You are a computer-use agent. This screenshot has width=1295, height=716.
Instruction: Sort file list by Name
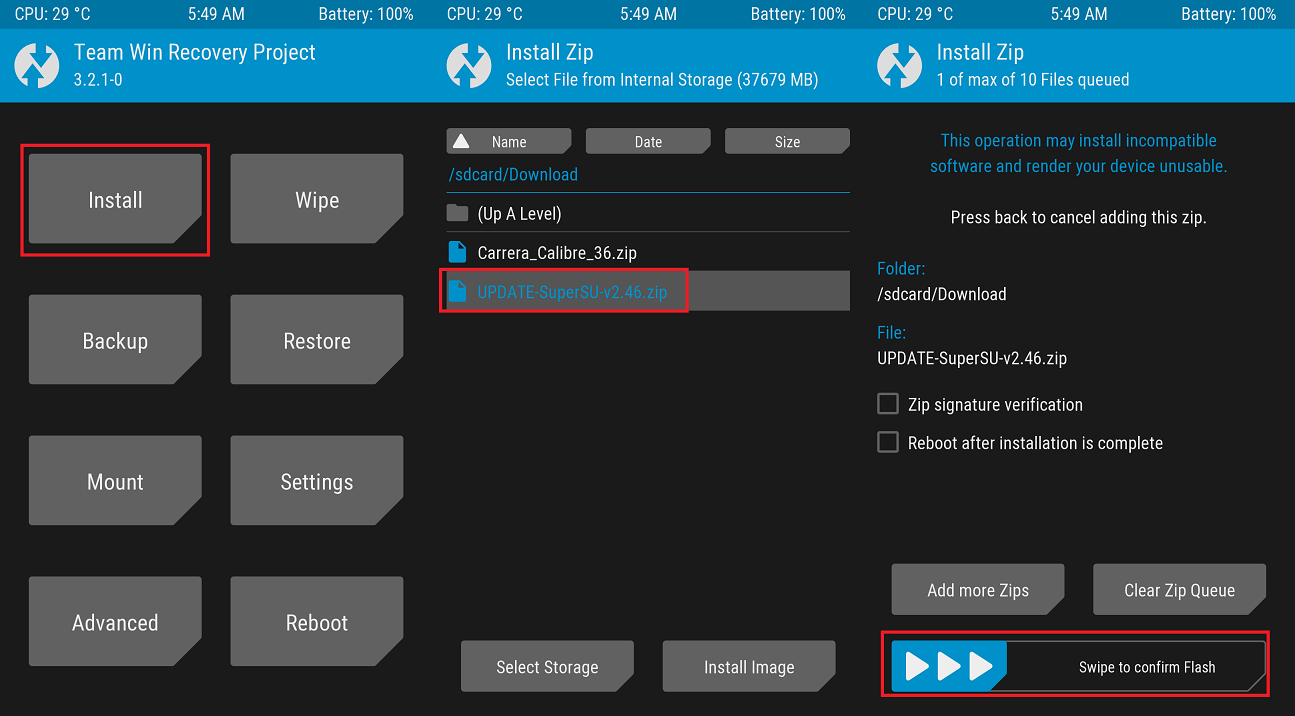pyautogui.click(x=509, y=141)
